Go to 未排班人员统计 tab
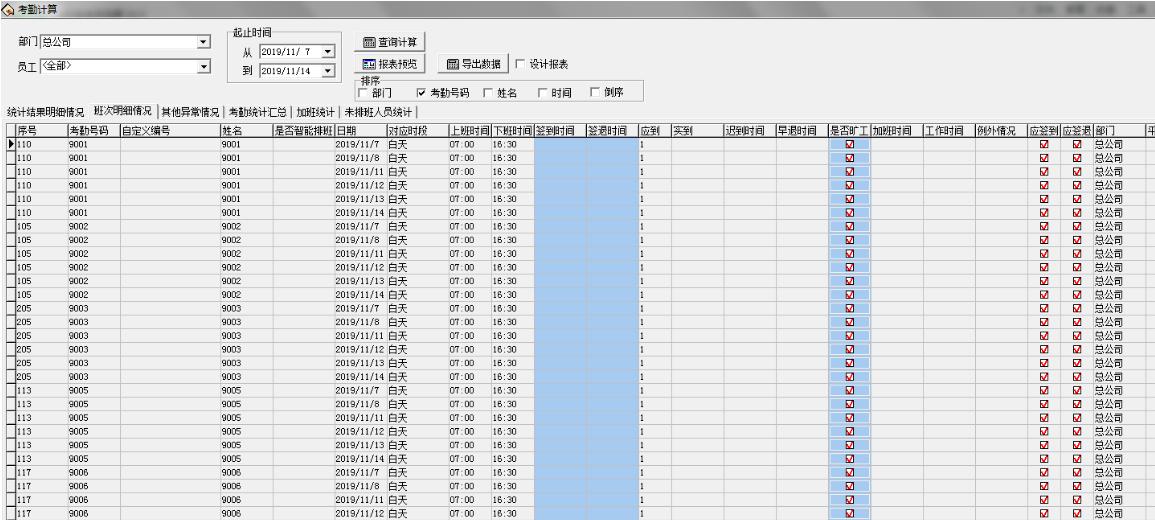The height and width of the screenshot is (520, 1155). tap(378, 113)
